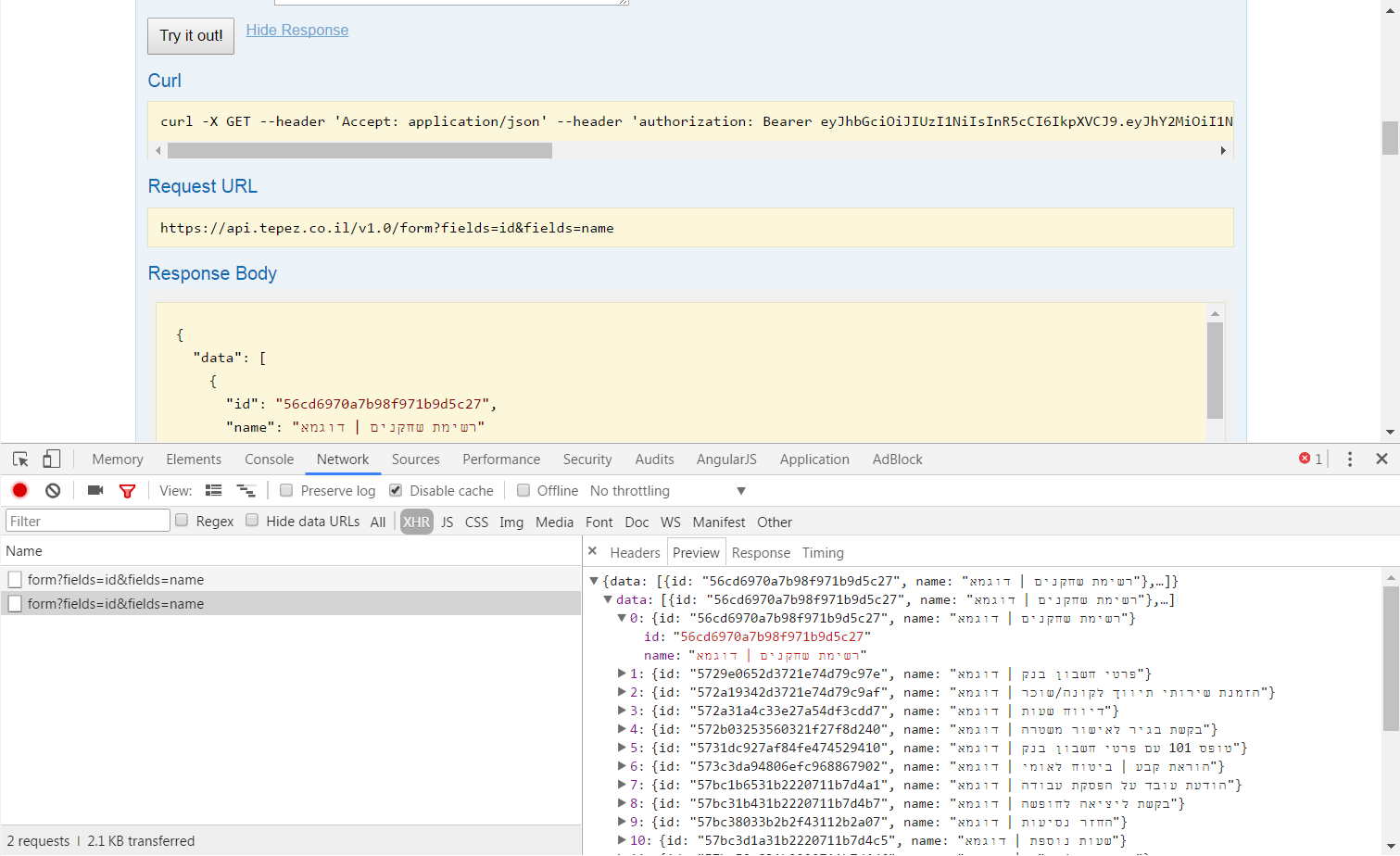Expand item 3 with id 572a31a4c33e27a54df3cdd7
The width and height of the screenshot is (1400, 856).
(x=622, y=711)
